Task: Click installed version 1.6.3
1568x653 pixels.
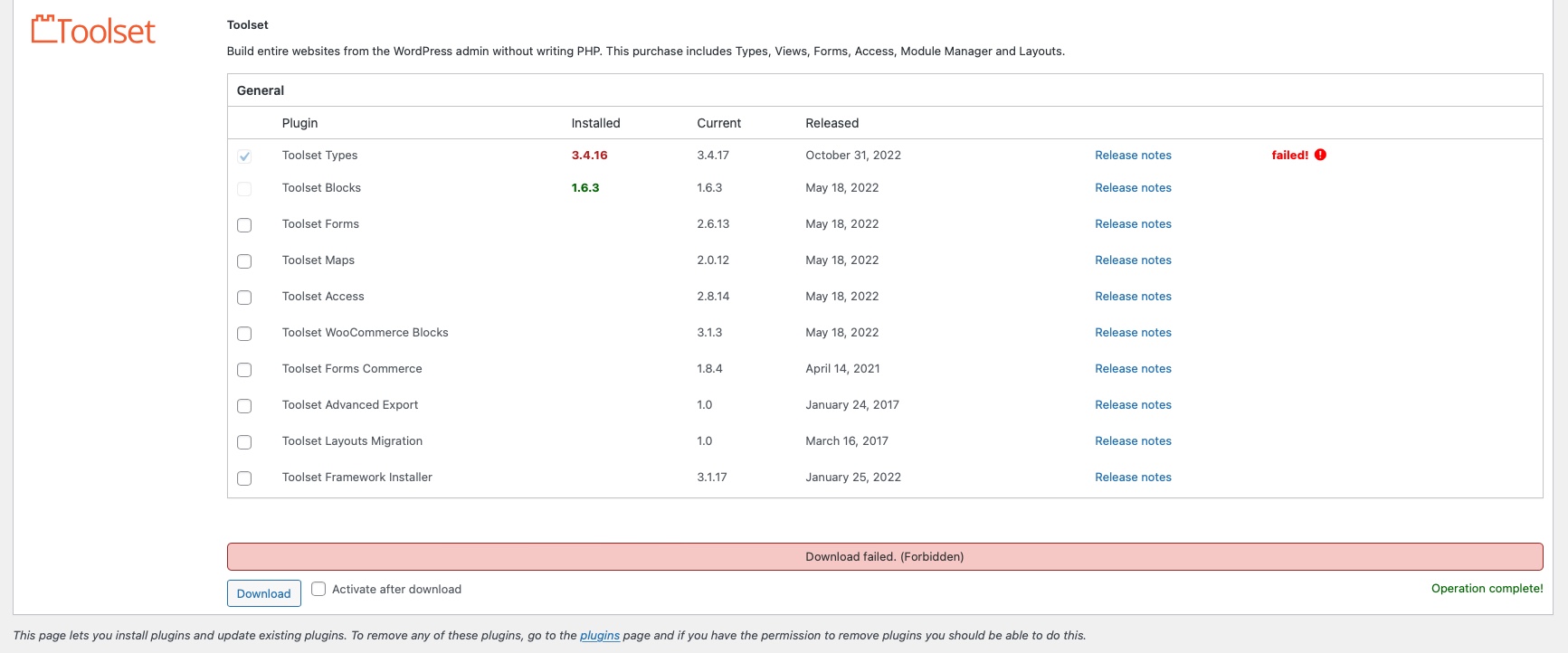Action: click(585, 188)
